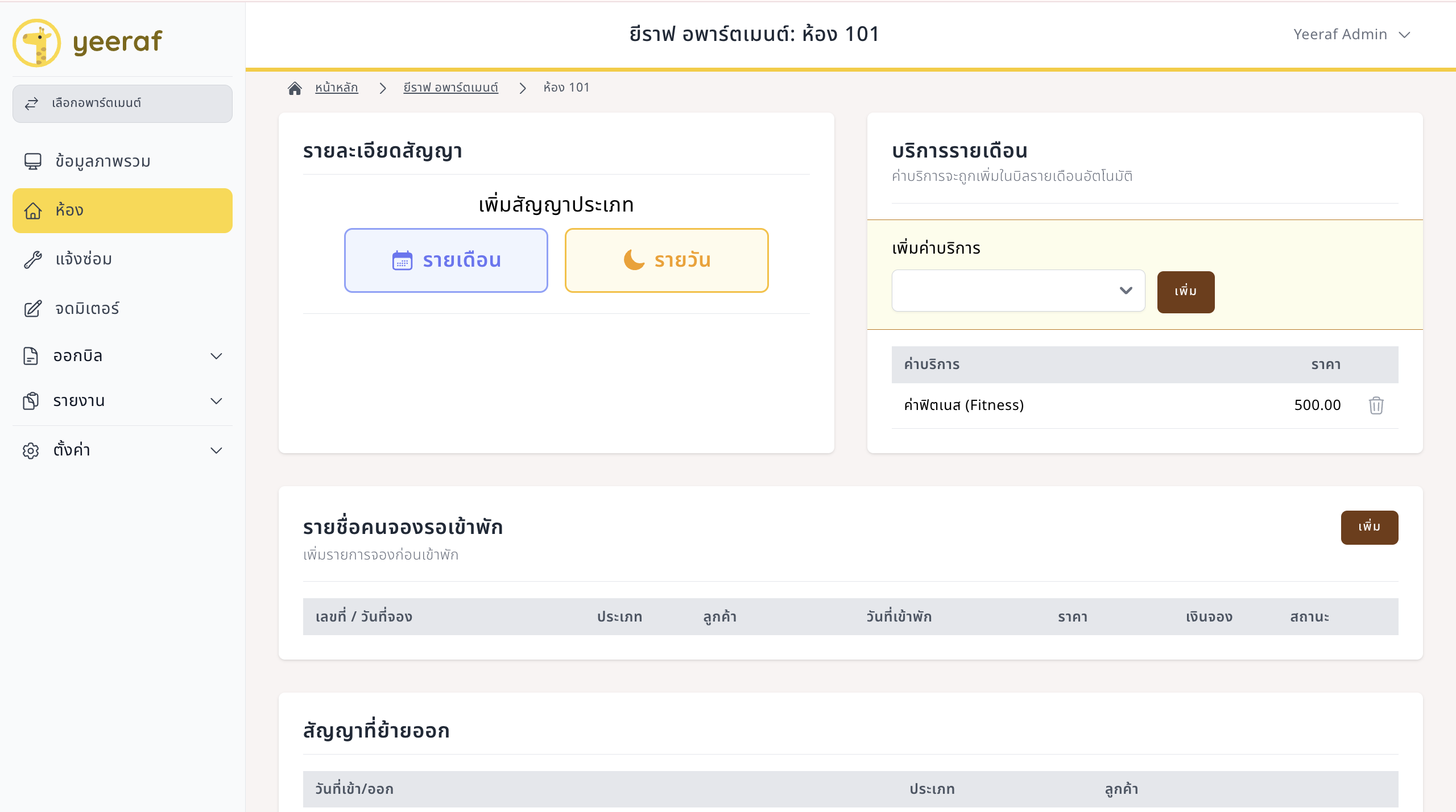Click the วันที่เข้าพัก column header
The height and width of the screenshot is (812, 1456).
tap(899, 616)
